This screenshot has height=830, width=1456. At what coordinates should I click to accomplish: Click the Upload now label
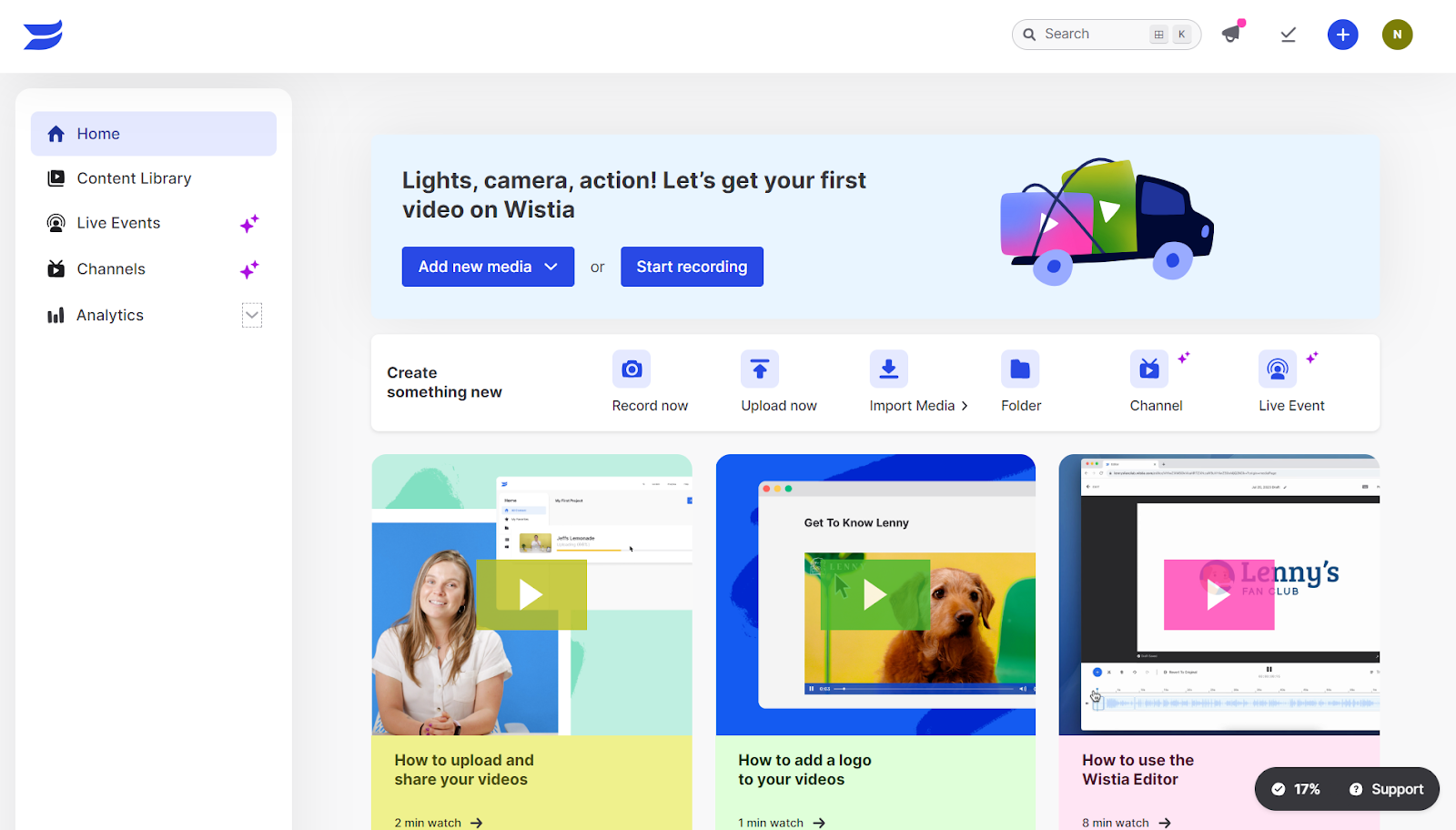click(779, 406)
